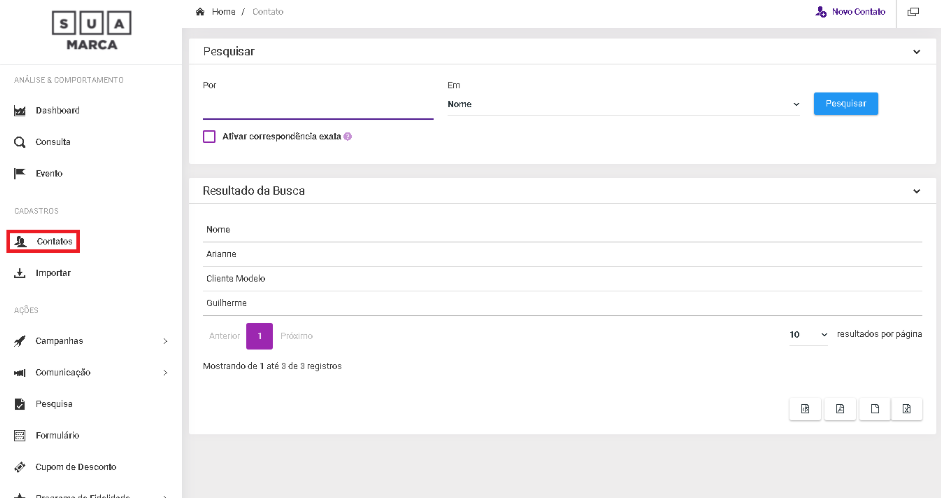Click Novo Contato link
This screenshot has height=498, width=941.
click(x=851, y=12)
